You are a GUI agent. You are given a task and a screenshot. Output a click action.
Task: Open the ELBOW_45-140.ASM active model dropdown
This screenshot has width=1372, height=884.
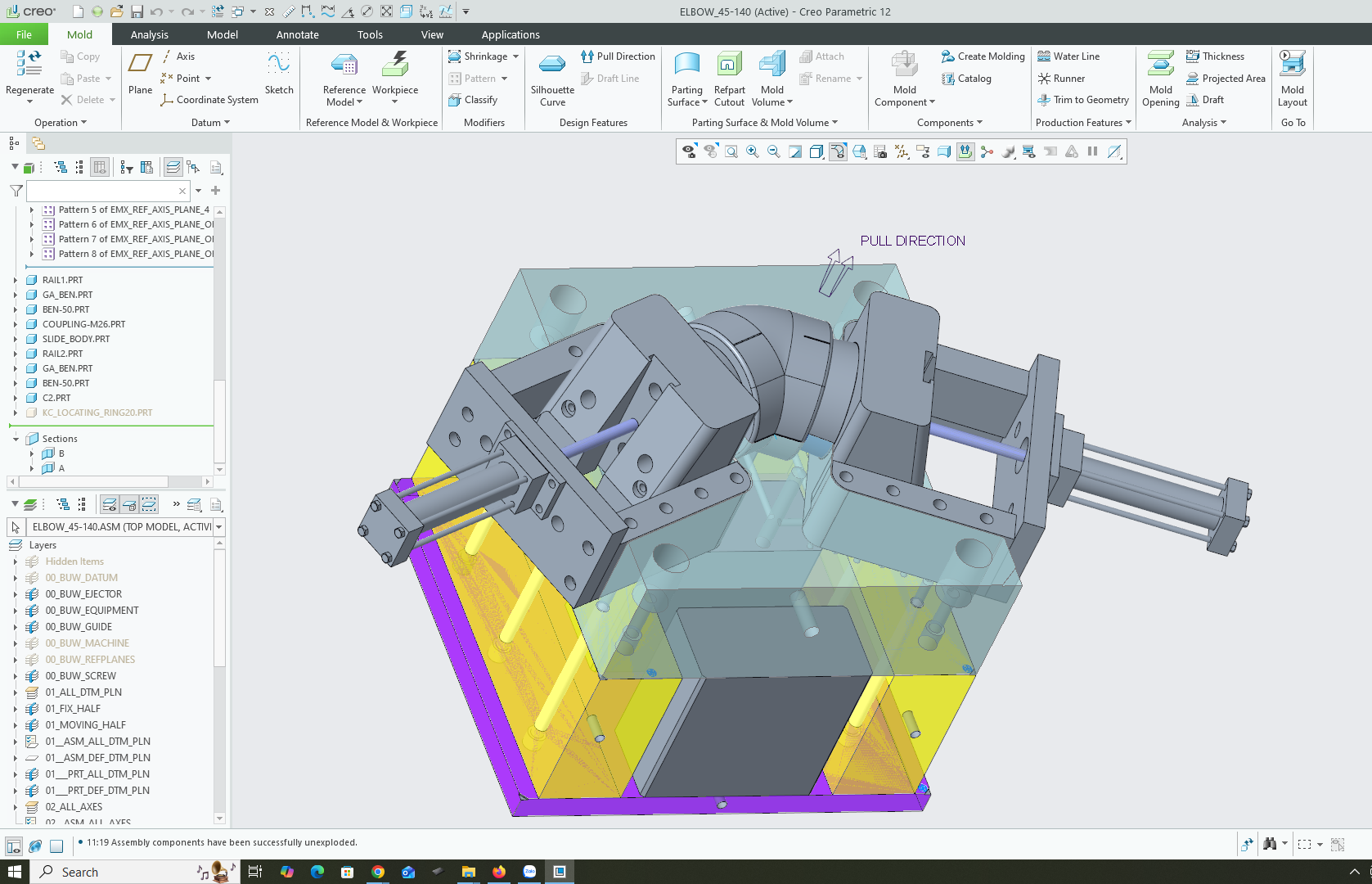tap(218, 527)
